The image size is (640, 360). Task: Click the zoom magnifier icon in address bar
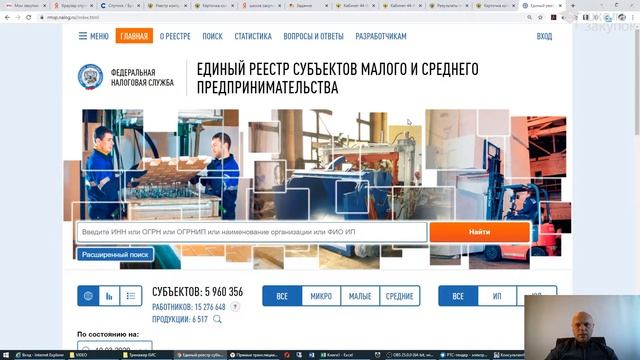point(529,18)
